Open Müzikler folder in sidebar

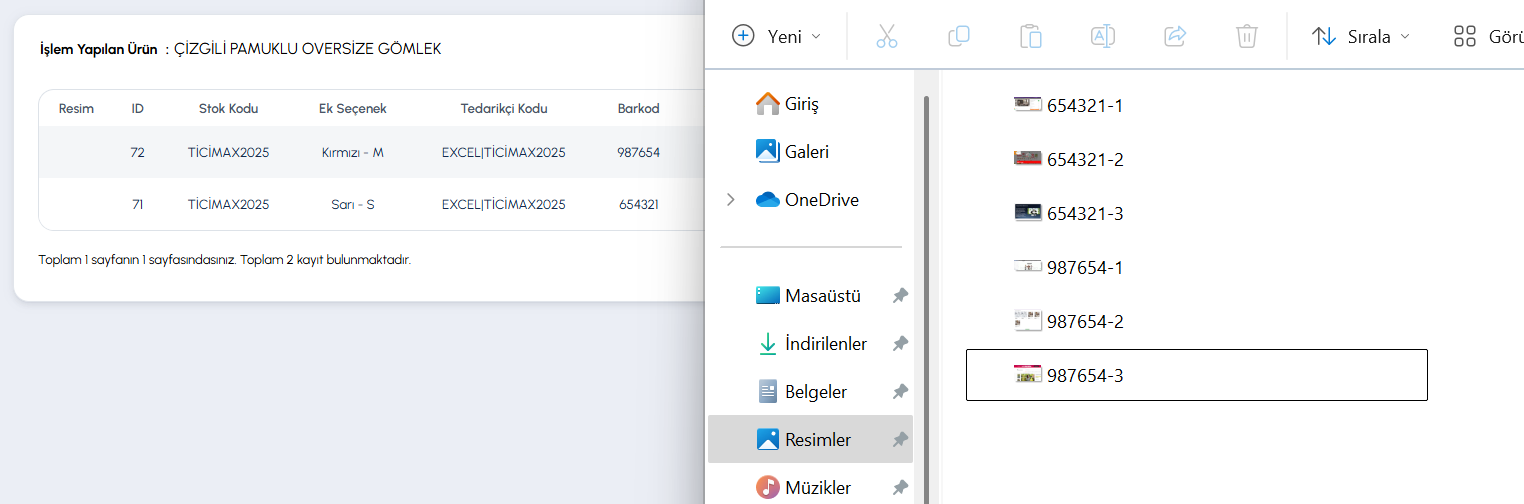(x=804, y=488)
